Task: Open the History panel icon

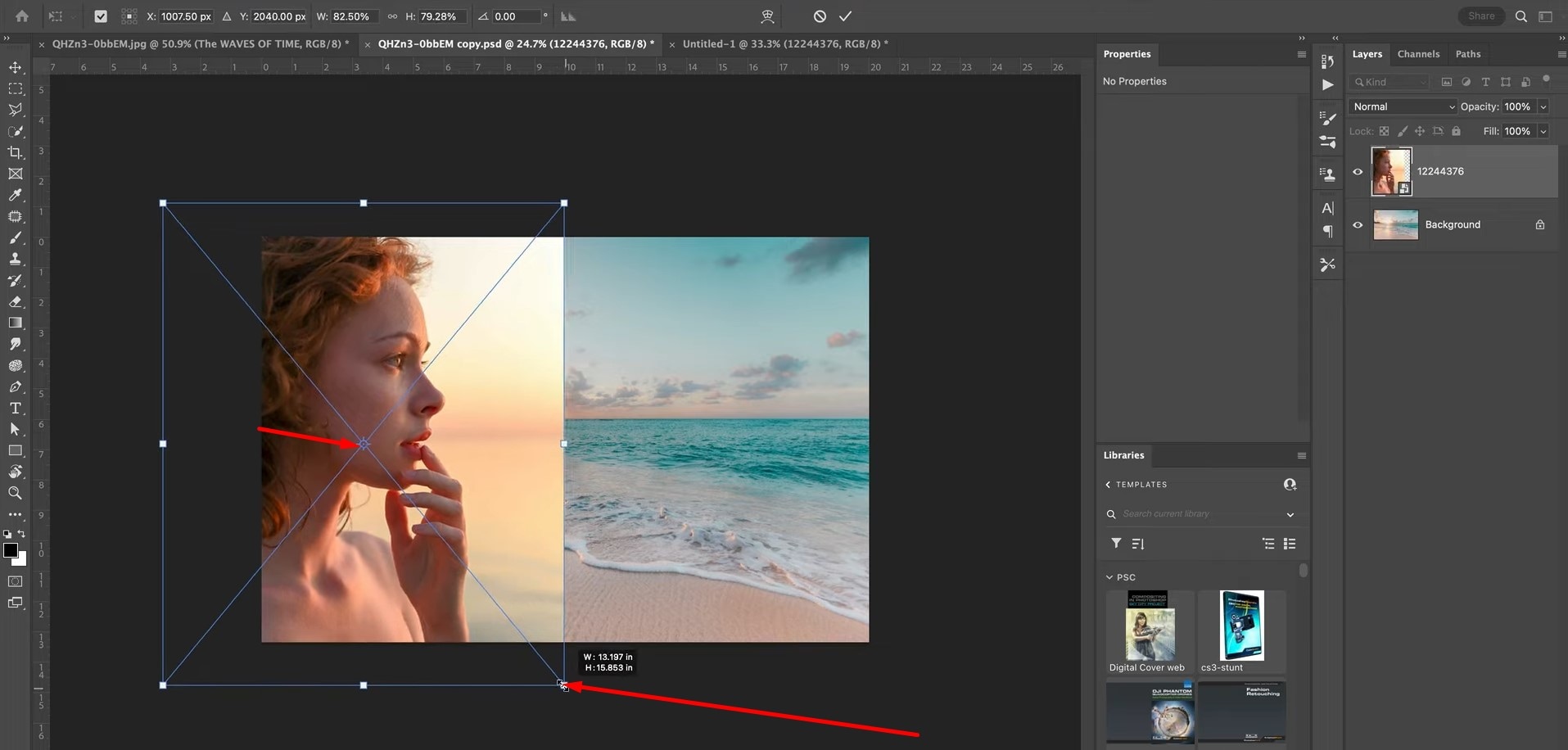Action: click(x=1328, y=61)
